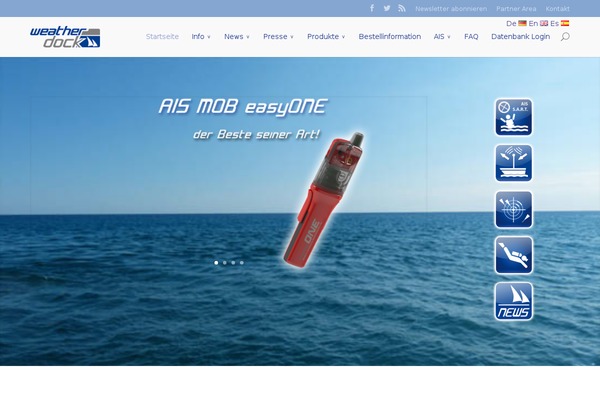Screen dimensions: 600x400
Task: Open the FAQ menu item
Action: (471, 37)
